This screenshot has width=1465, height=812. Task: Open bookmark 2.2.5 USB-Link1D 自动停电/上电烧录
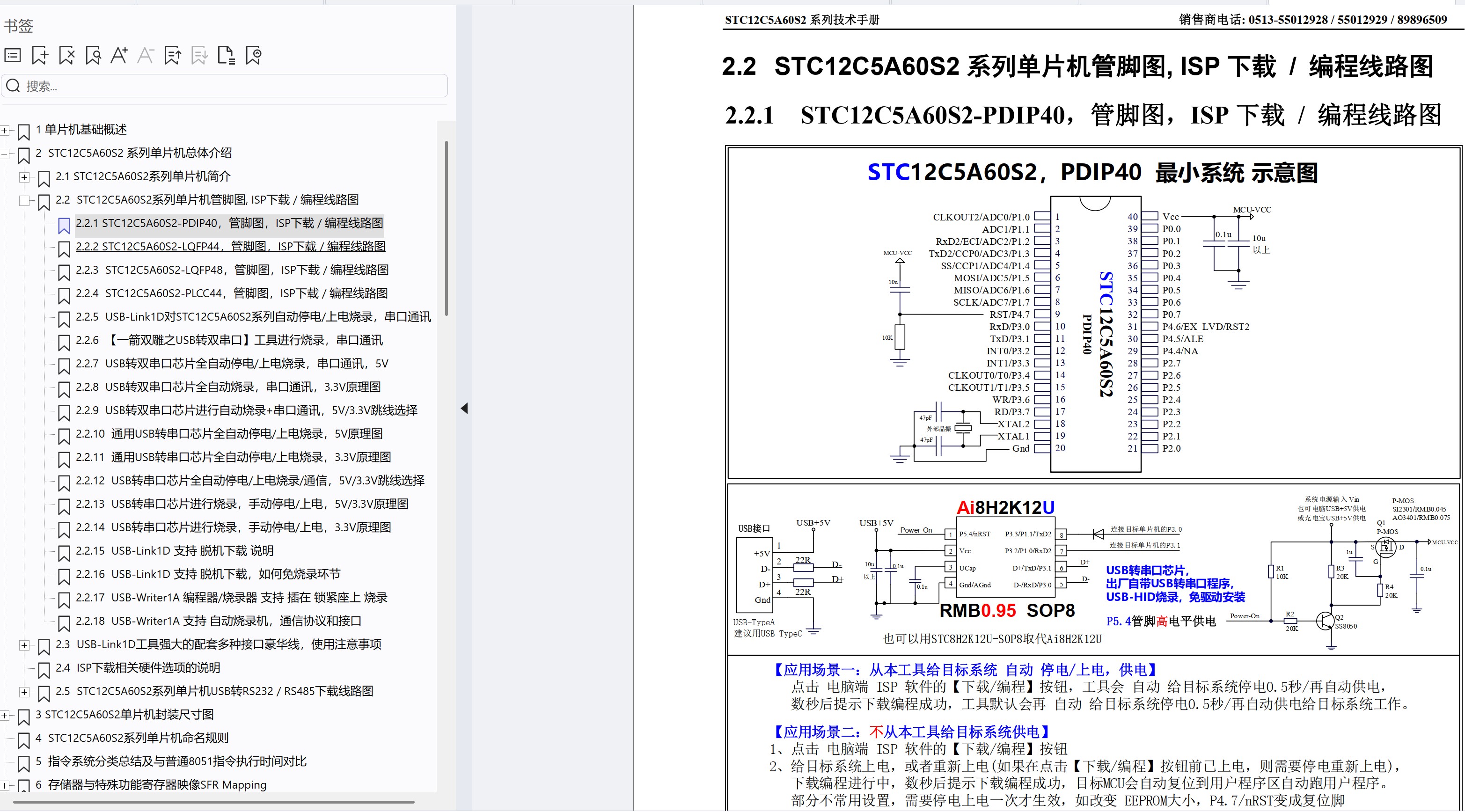coord(253,316)
